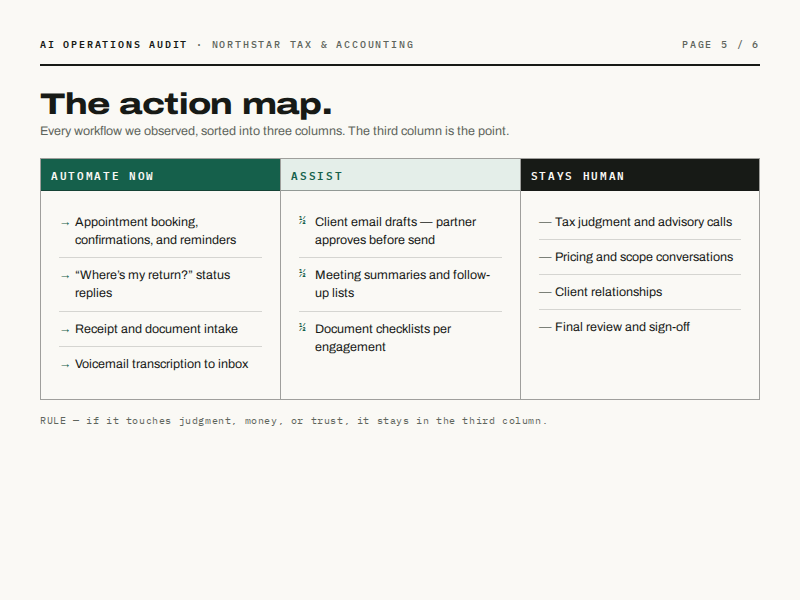The height and width of the screenshot is (600, 800).
Task: Click the arrow icon beside 'Receipt and document intake'
Action: pos(65,331)
